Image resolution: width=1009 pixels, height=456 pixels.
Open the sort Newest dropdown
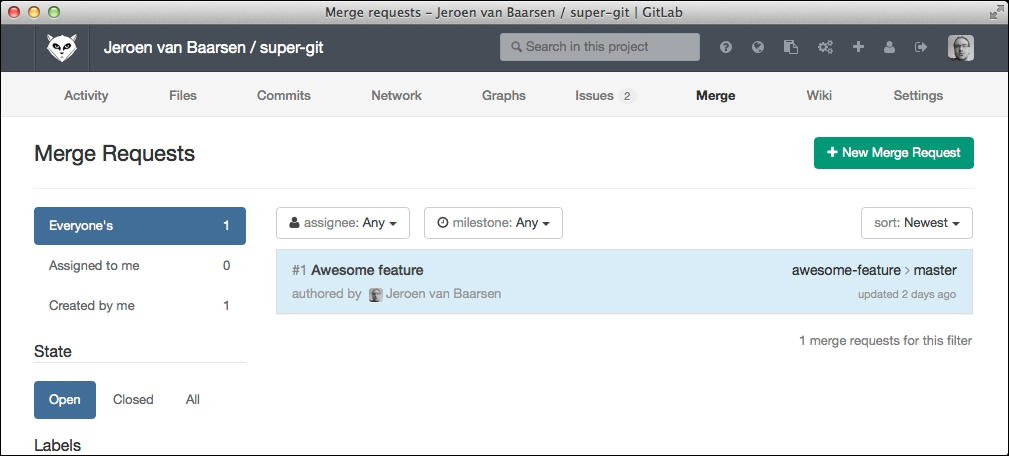916,223
